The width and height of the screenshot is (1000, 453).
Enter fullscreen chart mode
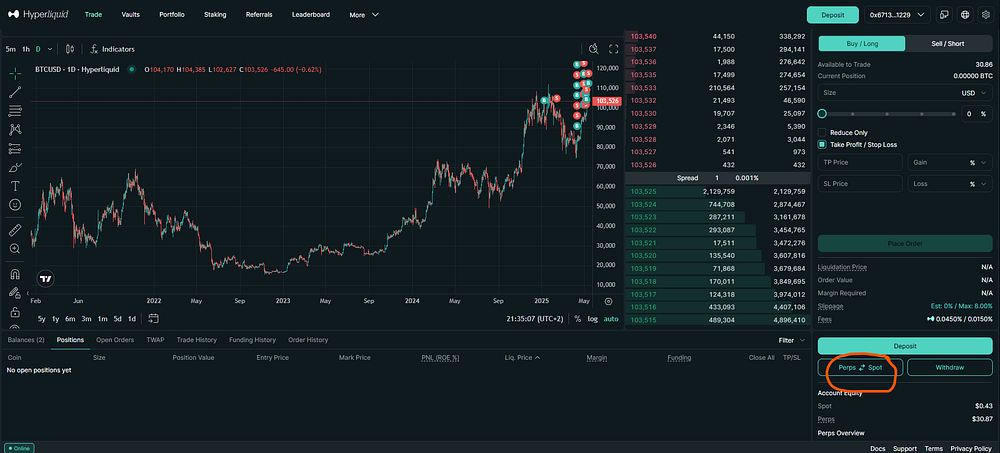pos(614,49)
